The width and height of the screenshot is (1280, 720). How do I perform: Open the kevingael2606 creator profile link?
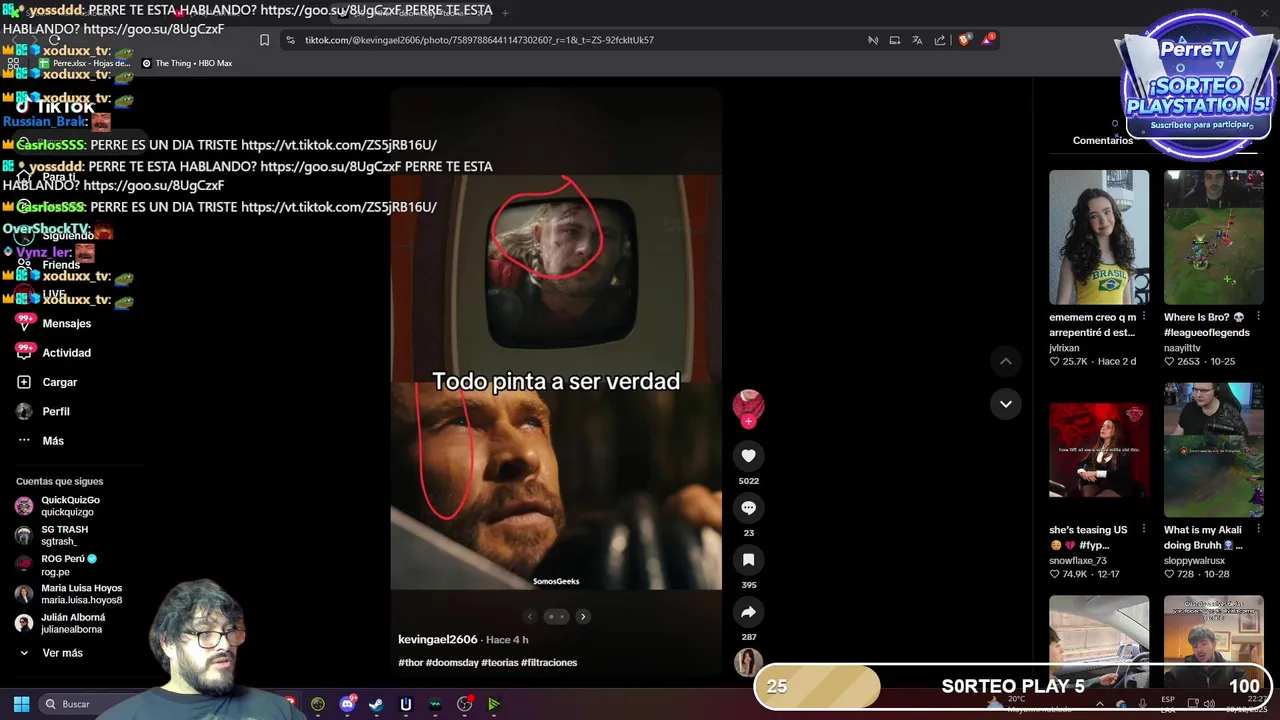pos(438,640)
